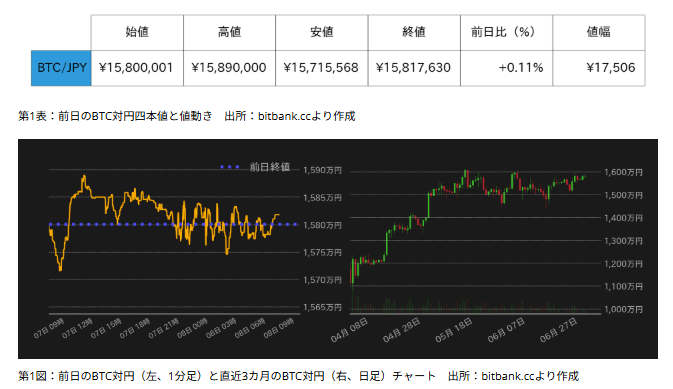Click the 1,570万円 axis label
The image size is (673, 389).
click(x=322, y=280)
